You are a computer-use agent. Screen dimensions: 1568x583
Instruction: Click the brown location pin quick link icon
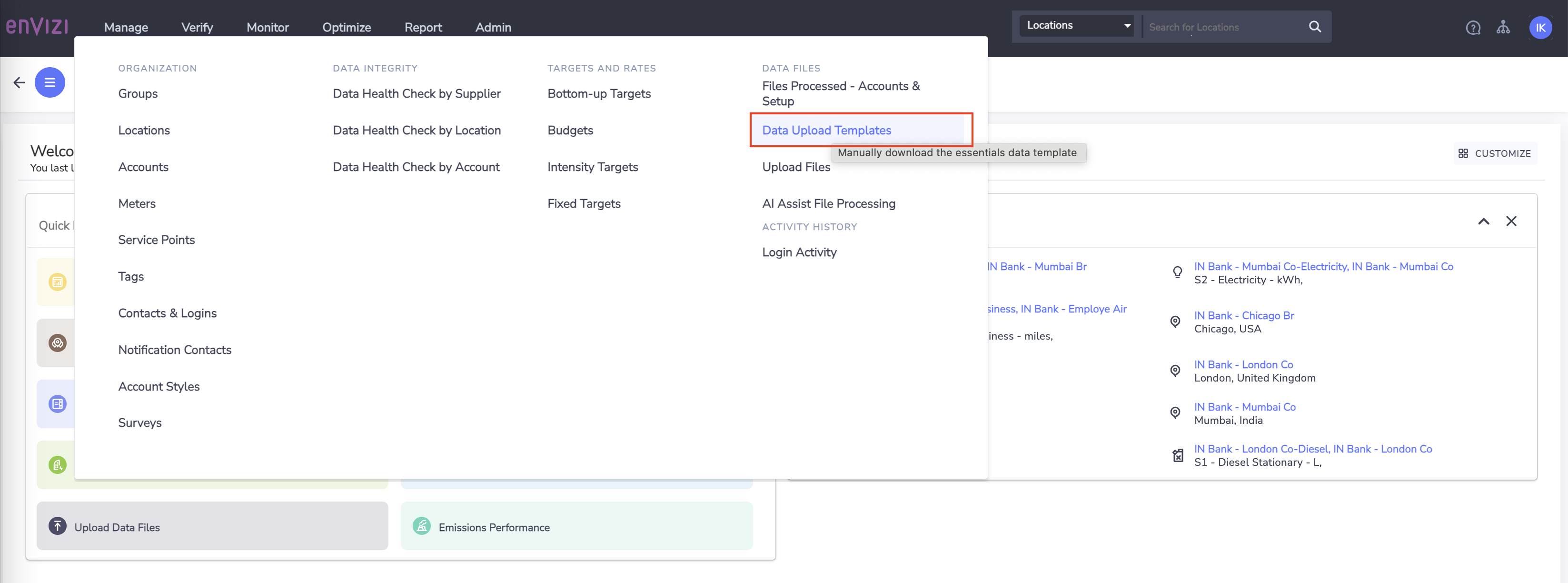(57, 342)
